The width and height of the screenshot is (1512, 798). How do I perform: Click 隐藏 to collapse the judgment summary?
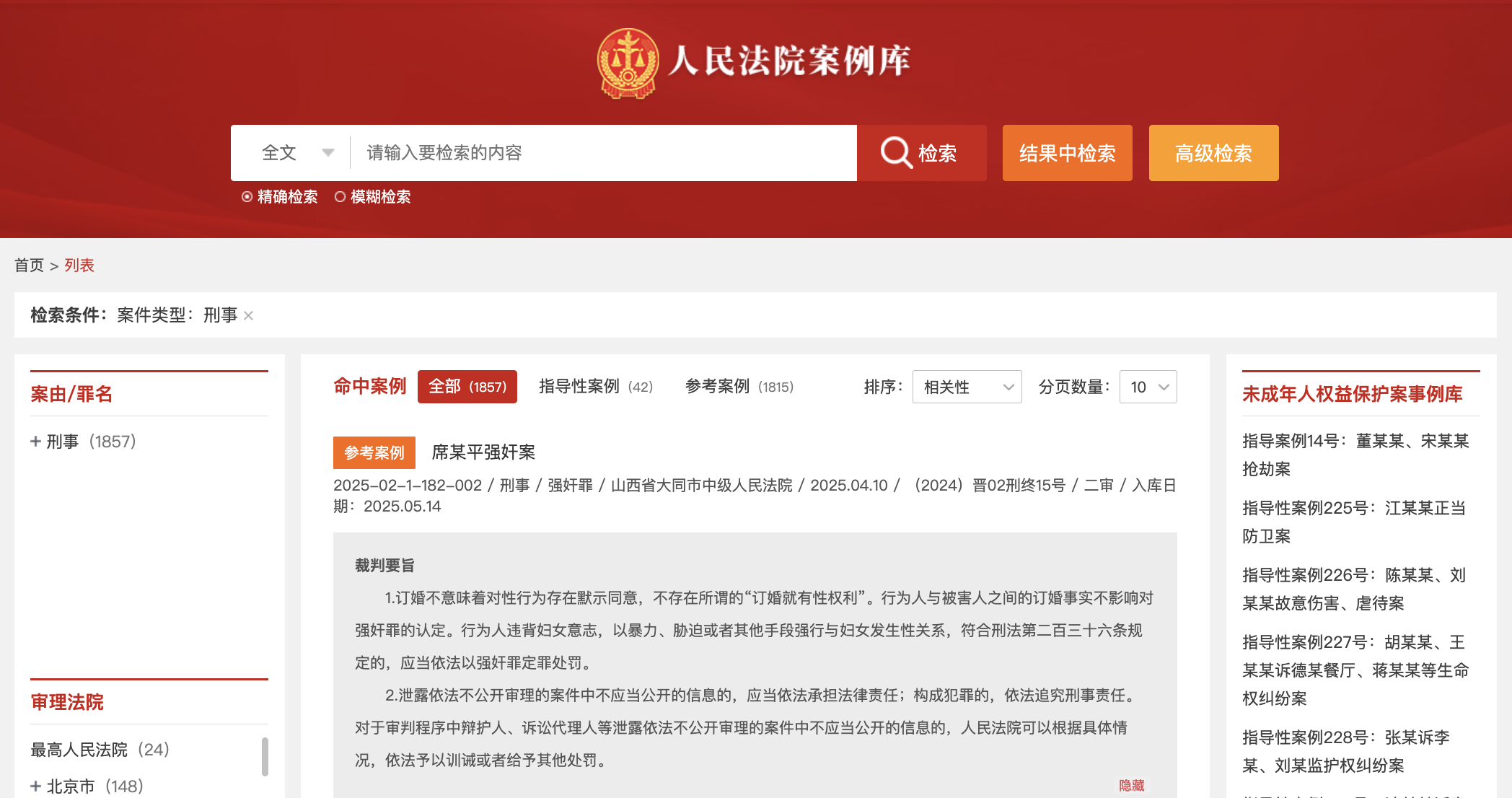point(1131,785)
